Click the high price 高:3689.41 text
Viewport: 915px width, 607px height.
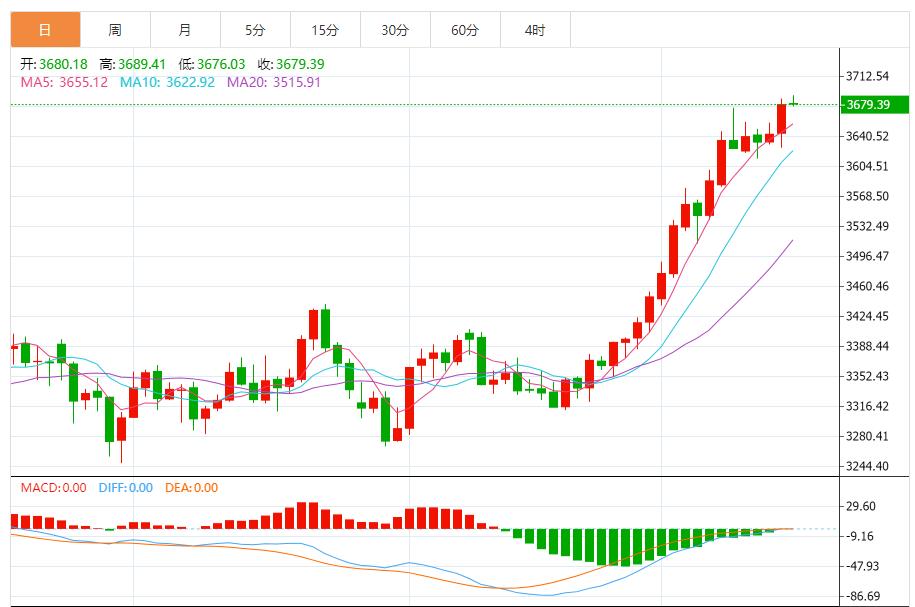135,64
